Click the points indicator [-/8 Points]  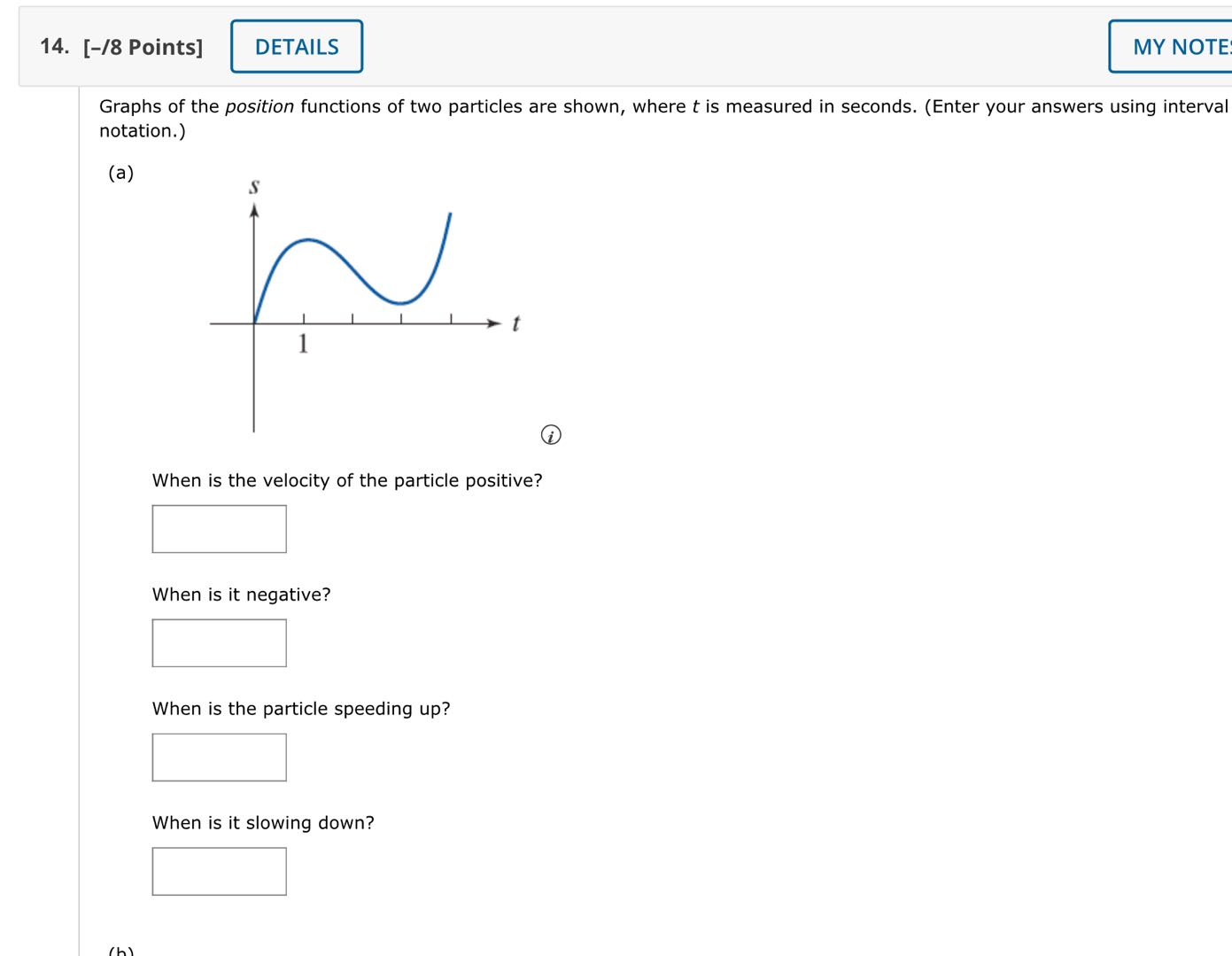pyautogui.click(x=142, y=45)
